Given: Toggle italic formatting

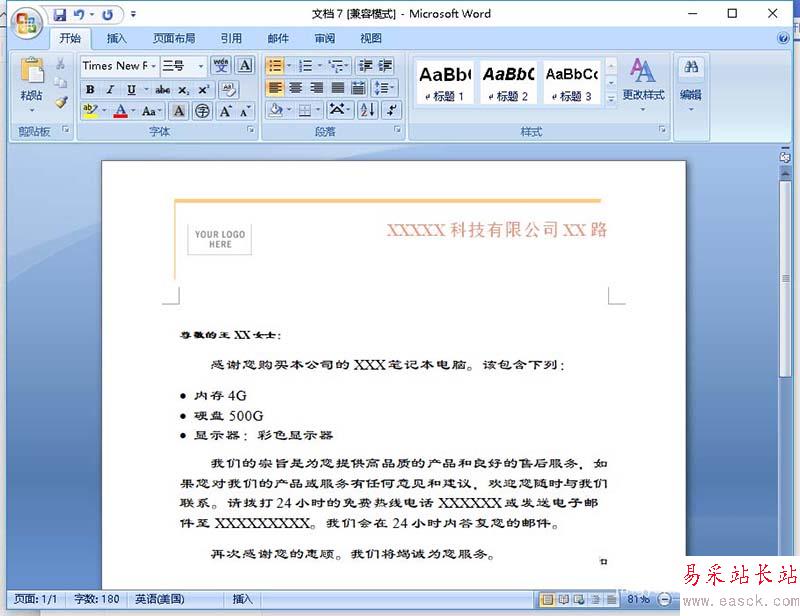Looking at the screenshot, I should pos(110,90).
